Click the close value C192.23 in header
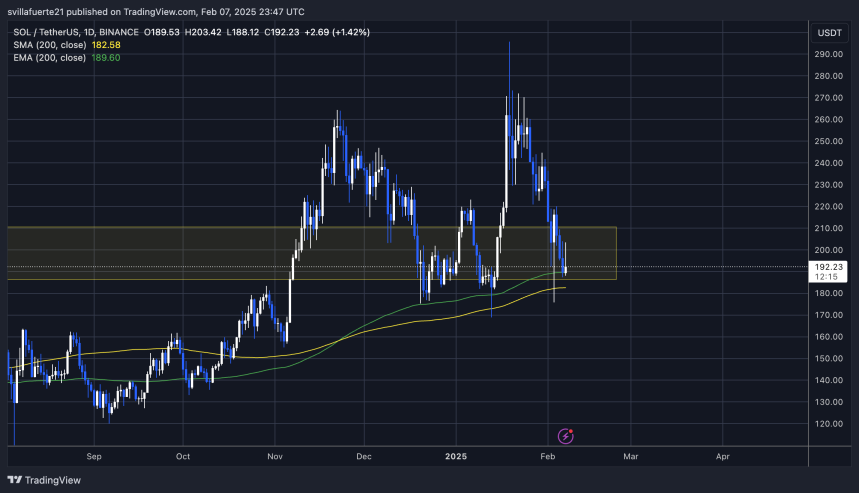The height and width of the screenshot is (493, 859). click(x=282, y=32)
